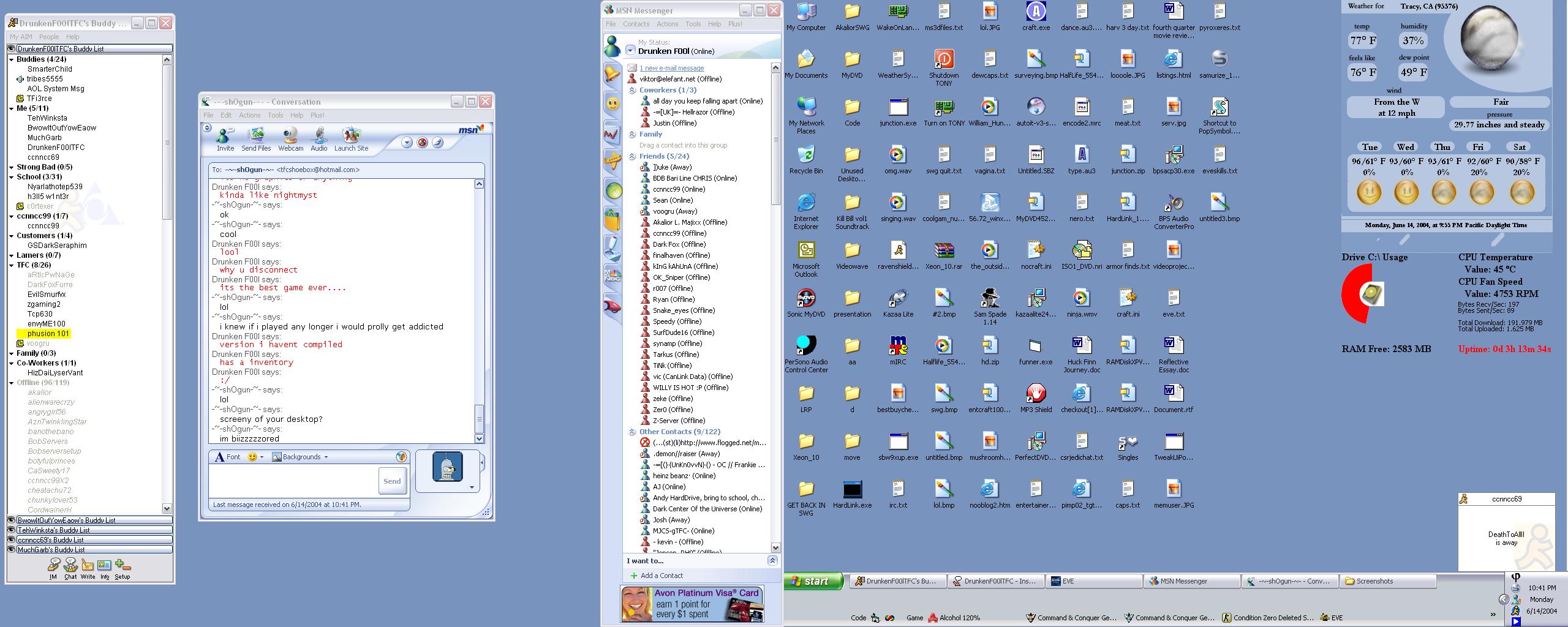Expand hidden system tray icons arrow
Viewport: 1568px width, 627px height.
point(1504,599)
